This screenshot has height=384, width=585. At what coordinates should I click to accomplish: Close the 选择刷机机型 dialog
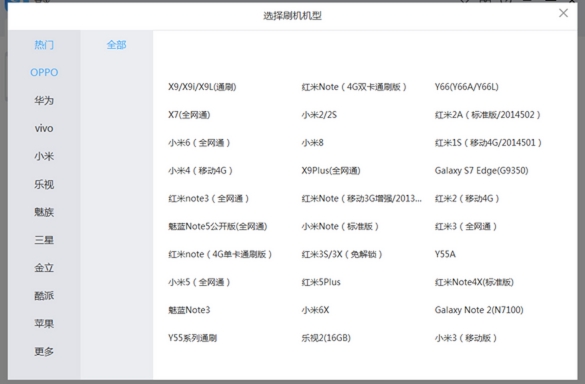(x=563, y=13)
